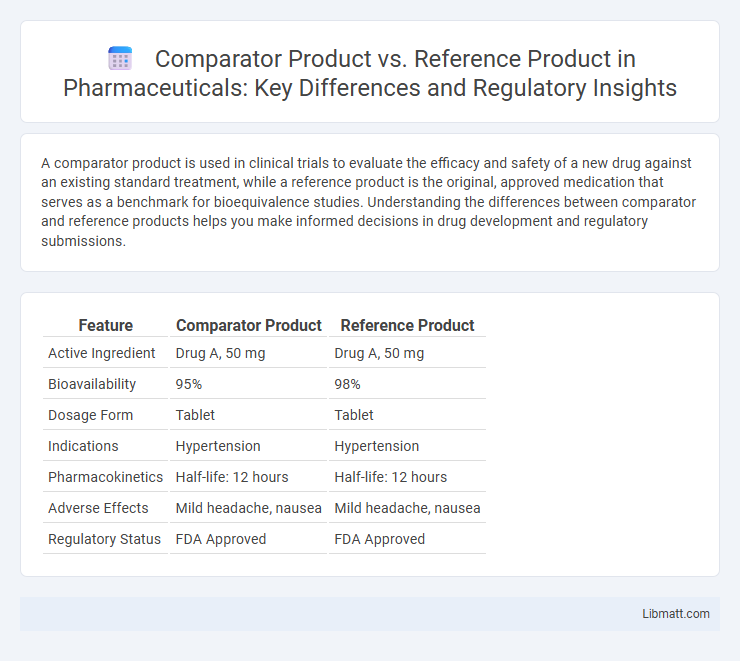Click 'Drug A, 50 mg' in Reference column
Image resolution: width=740 pixels, height=661 pixels.
click(x=379, y=353)
